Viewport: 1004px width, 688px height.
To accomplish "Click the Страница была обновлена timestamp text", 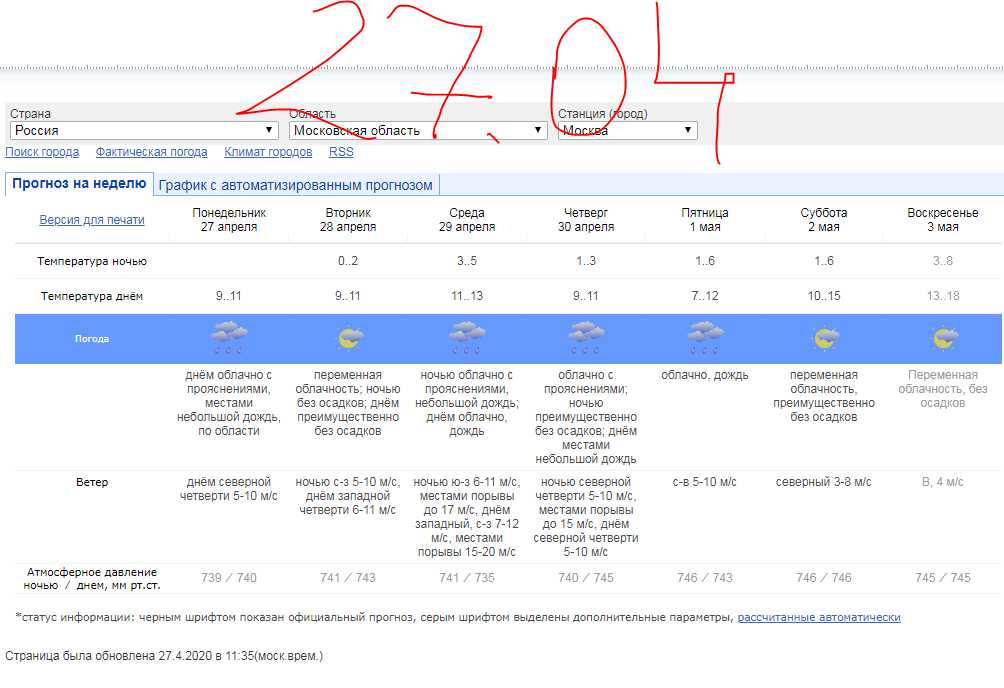I will pyautogui.click(x=164, y=656).
